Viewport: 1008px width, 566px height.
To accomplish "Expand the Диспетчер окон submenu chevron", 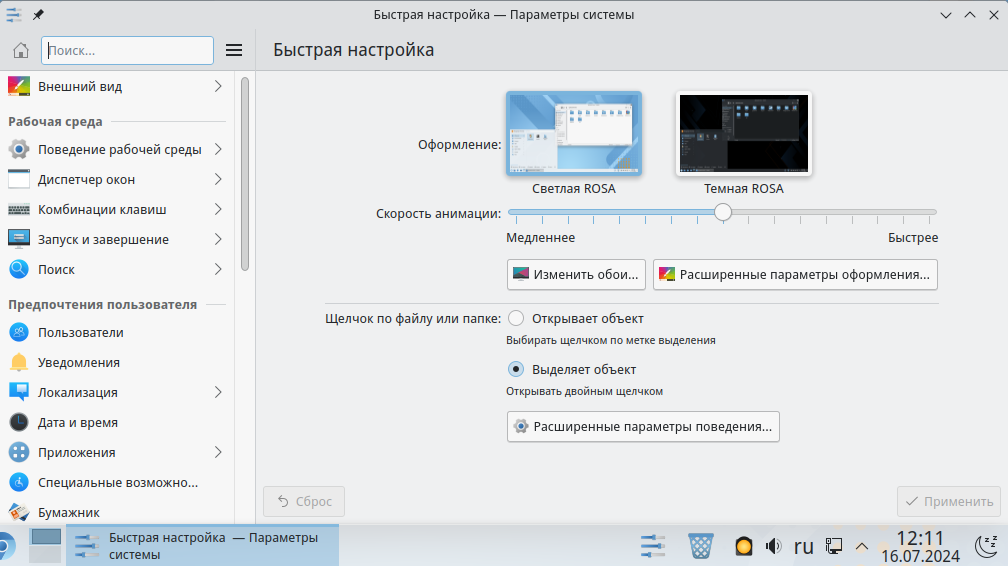I will pyautogui.click(x=218, y=180).
